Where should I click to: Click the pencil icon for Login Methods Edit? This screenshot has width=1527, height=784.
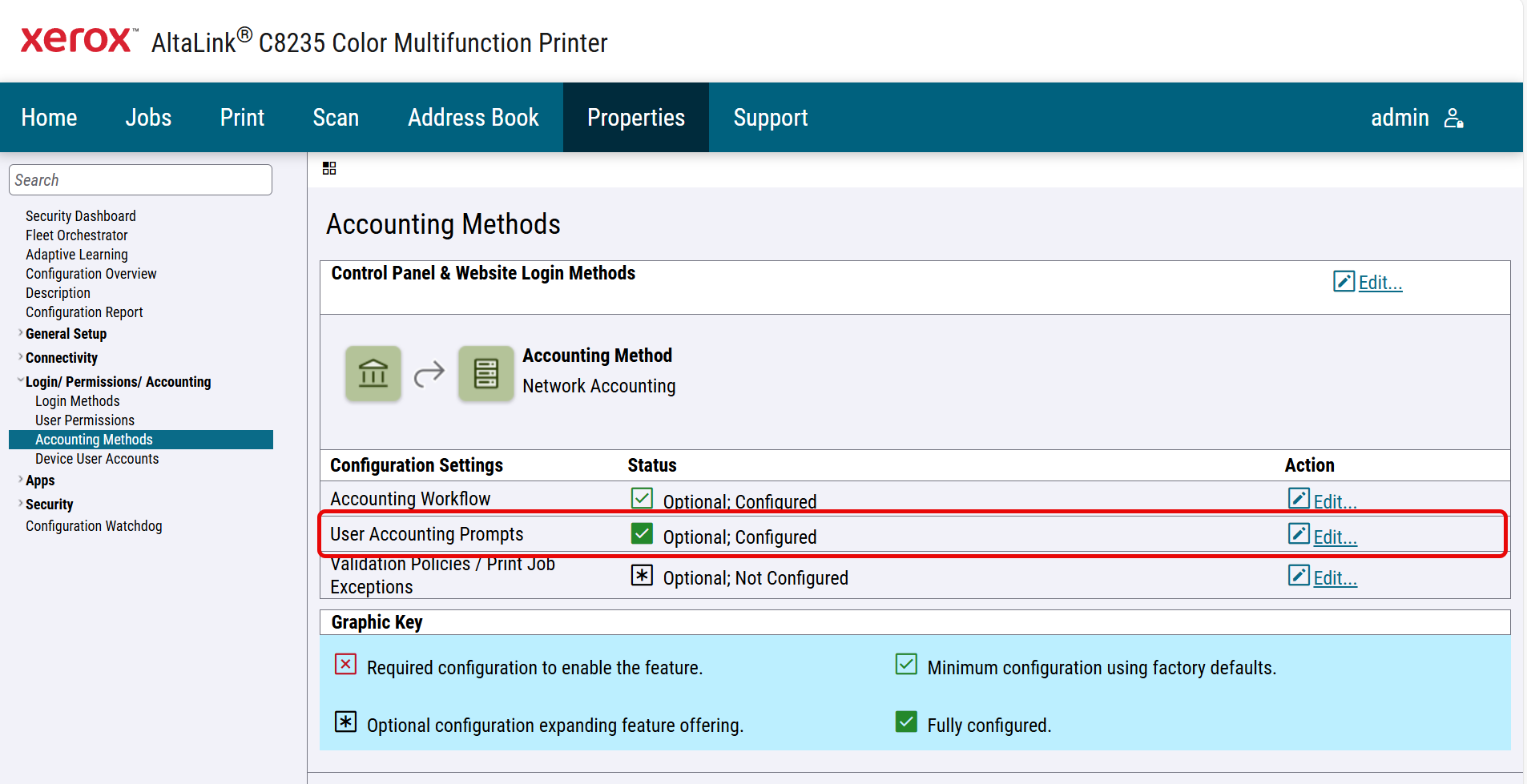[x=1344, y=282]
